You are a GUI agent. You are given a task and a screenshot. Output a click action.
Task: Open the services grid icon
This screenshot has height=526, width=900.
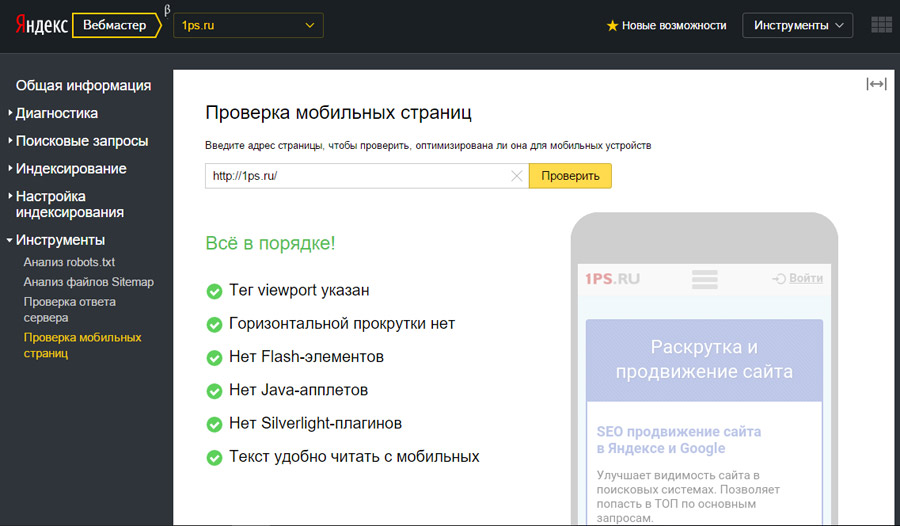pyautogui.click(x=881, y=25)
